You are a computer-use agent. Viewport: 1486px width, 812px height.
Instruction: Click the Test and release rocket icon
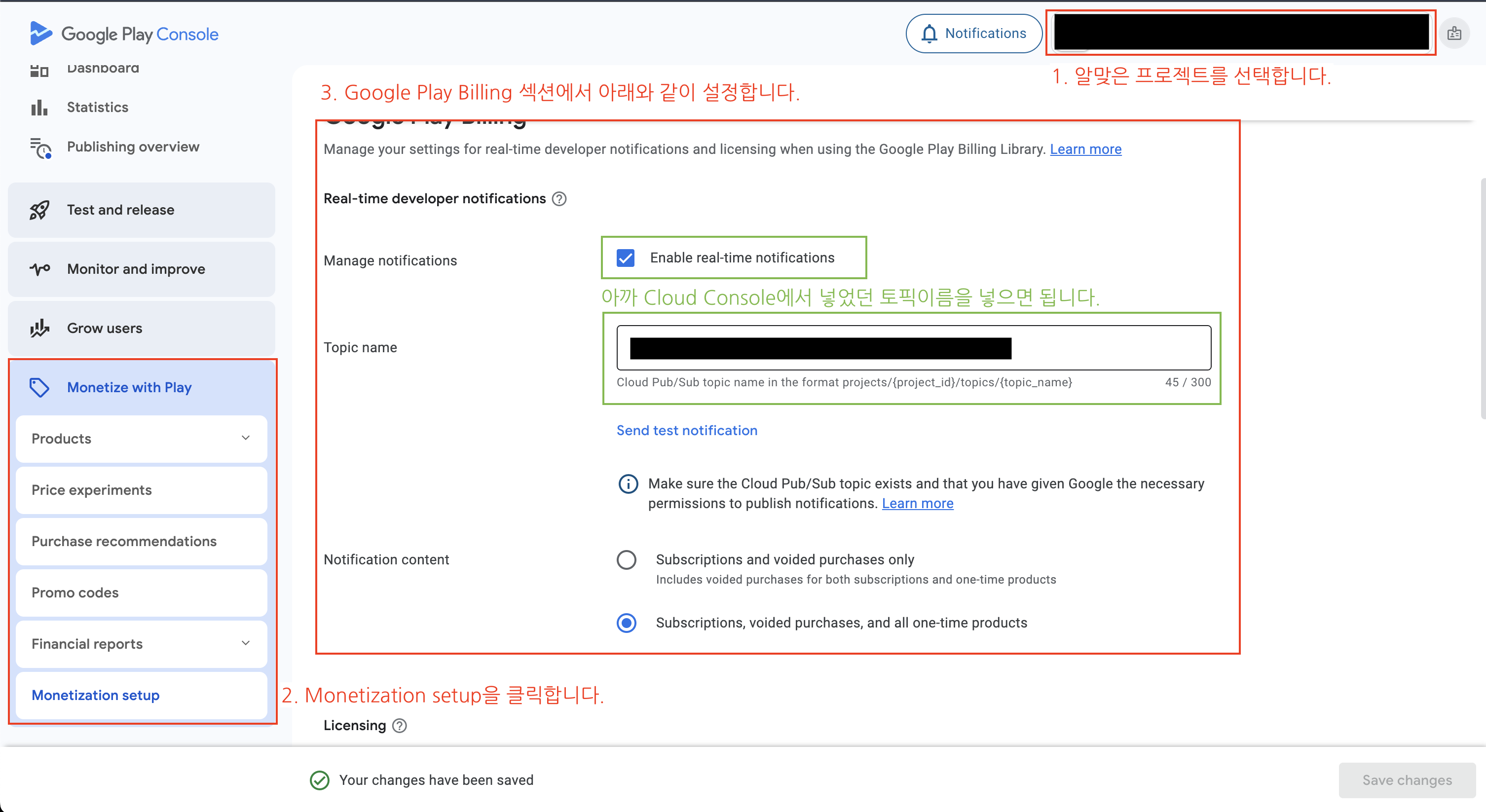(38, 210)
